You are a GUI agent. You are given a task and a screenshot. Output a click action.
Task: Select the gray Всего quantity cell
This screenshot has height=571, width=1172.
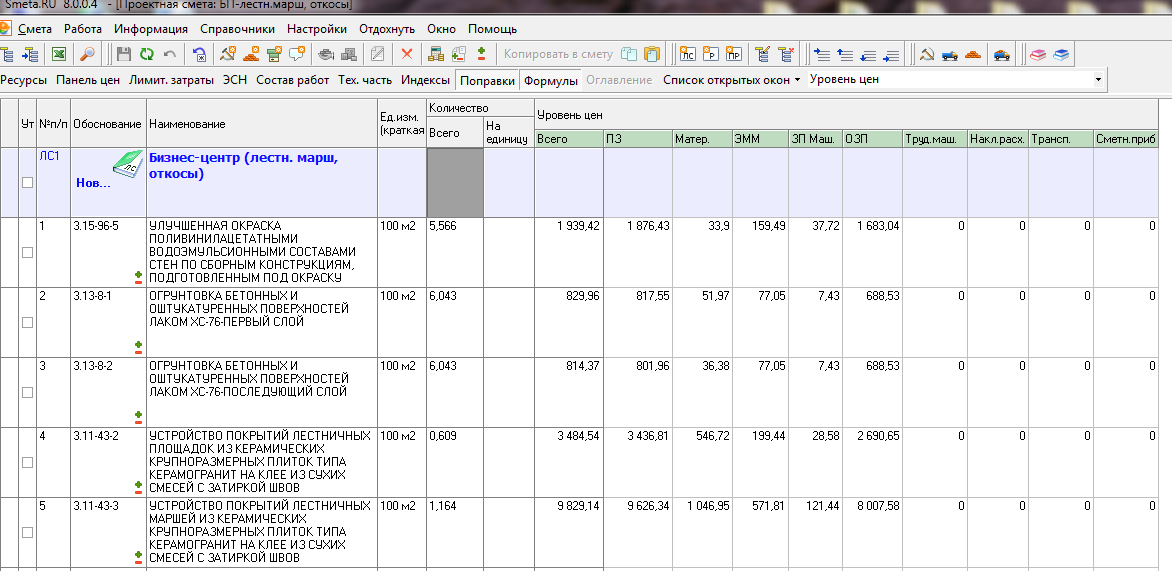pyautogui.click(x=455, y=182)
